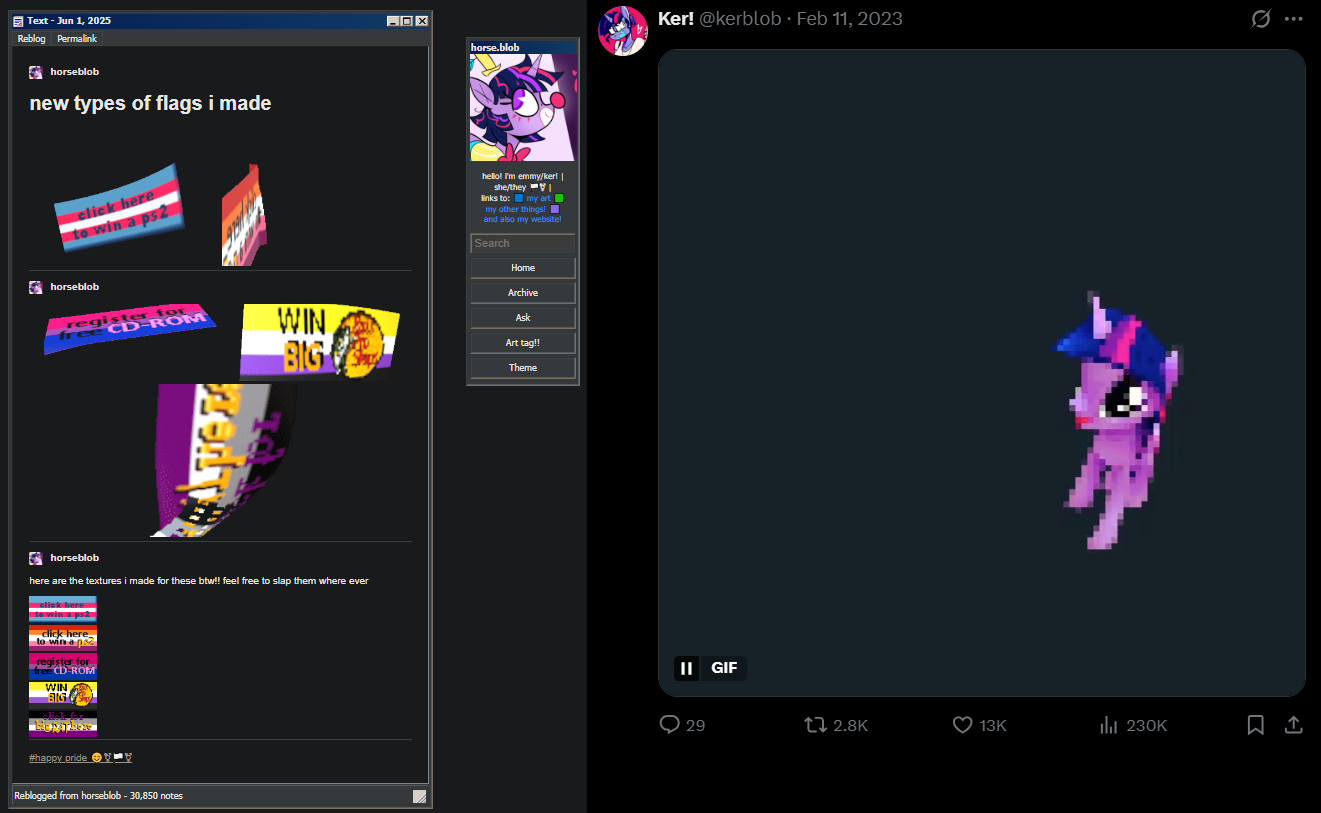Open the nonbinary 'WIN BIG' flag image
Screen dimensions: 1321x813
pyautogui.click(x=320, y=341)
